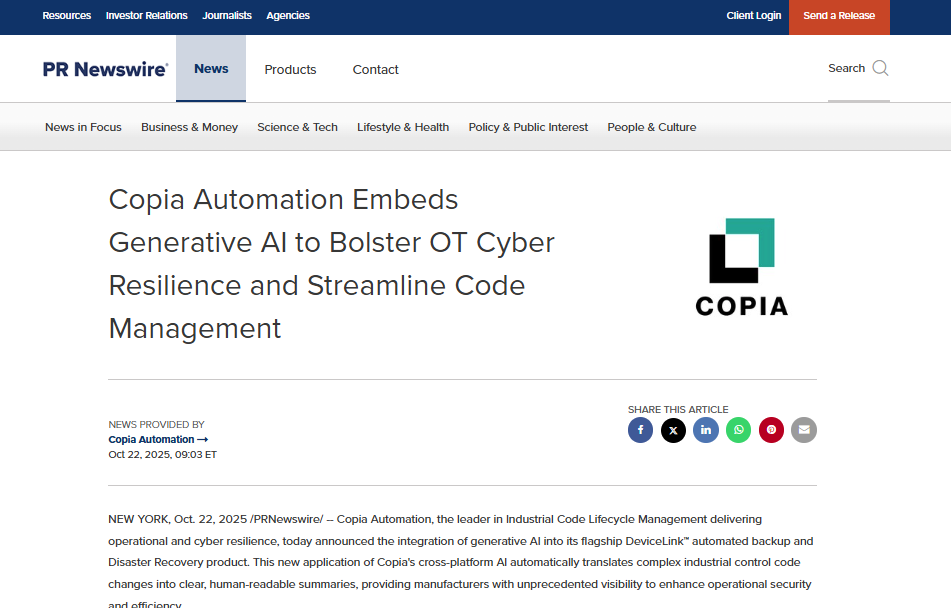Share article by email
The height and width of the screenshot is (608, 951).
[804, 430]
